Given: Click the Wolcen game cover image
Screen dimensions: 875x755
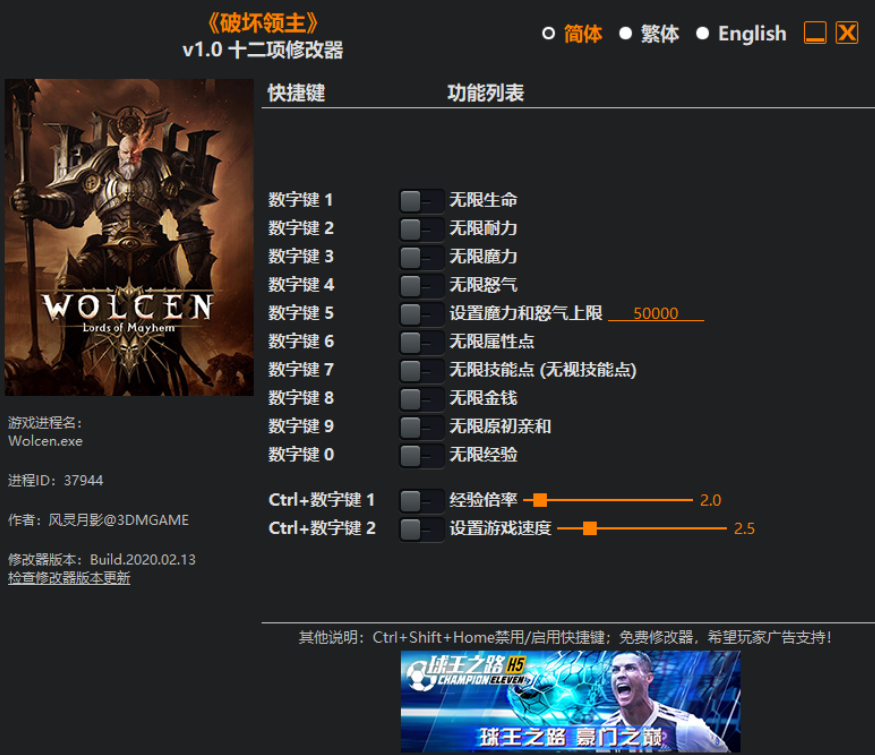Looking at the screenshot, I should pos(129,237).
